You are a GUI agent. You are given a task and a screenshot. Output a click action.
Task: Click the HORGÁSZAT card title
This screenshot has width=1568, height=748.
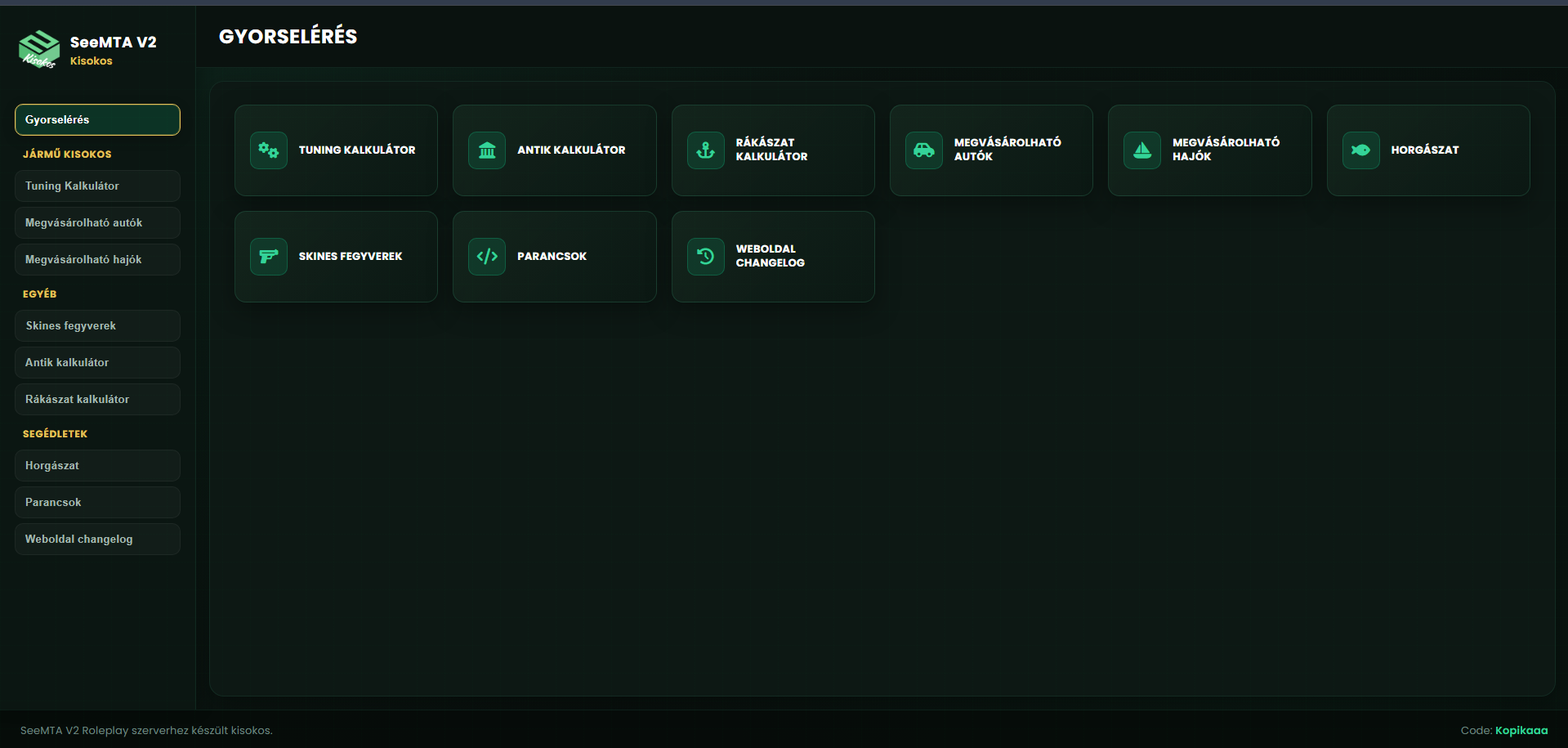(x=1425, y=150)
